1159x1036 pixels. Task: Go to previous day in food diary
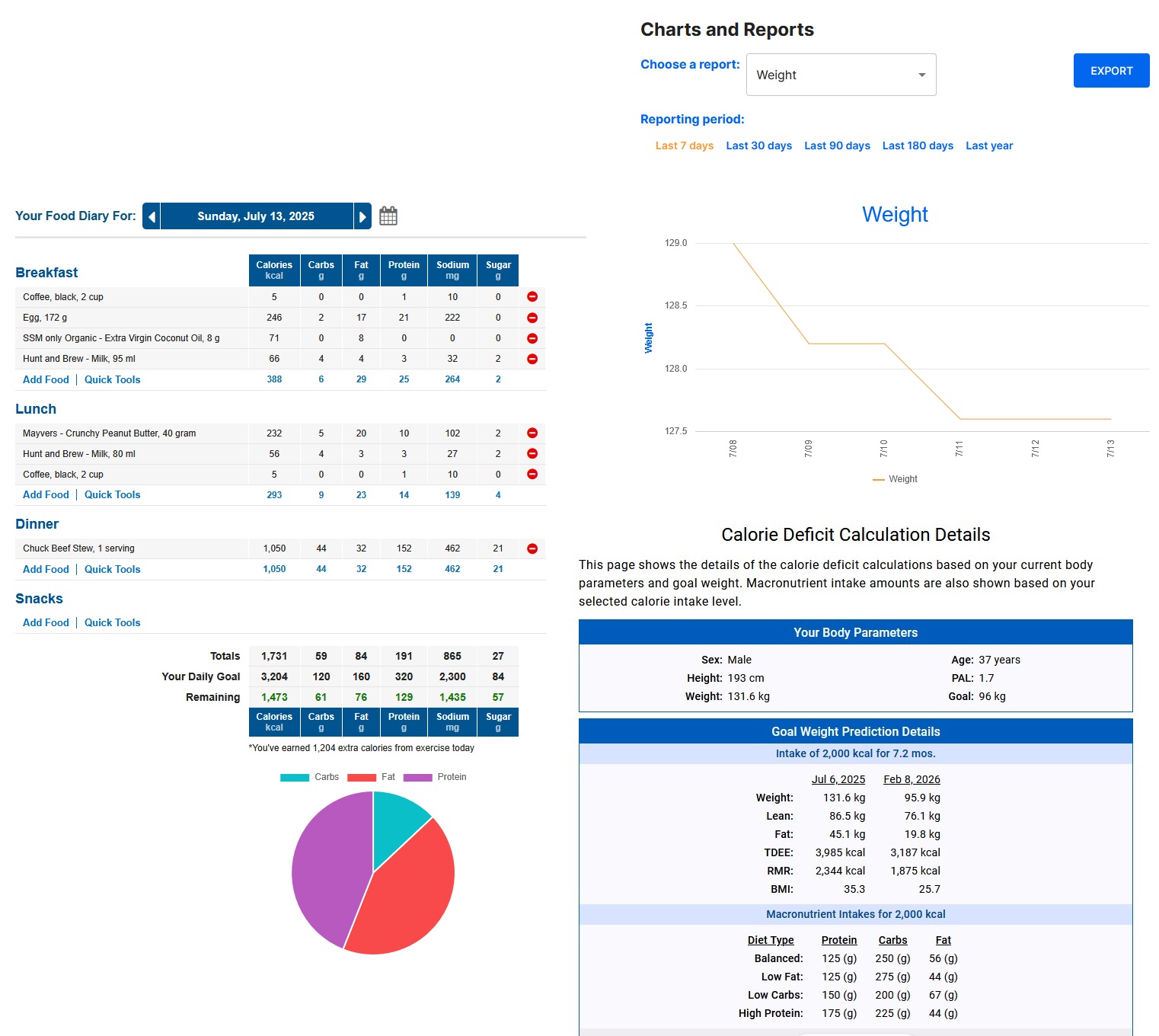pyautogui.click(x=152, y=216)
